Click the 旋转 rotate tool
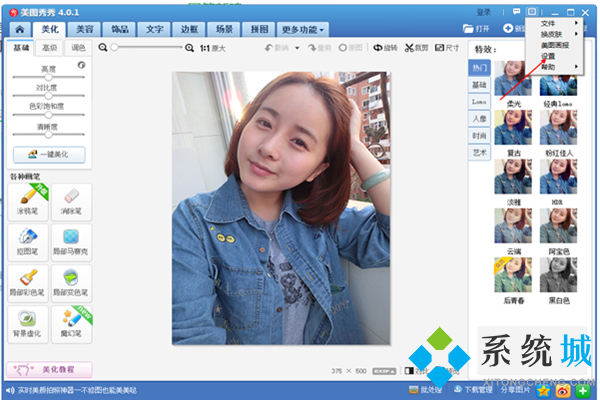The width and height of the screenshot is (600, 400). click(386, 48)
